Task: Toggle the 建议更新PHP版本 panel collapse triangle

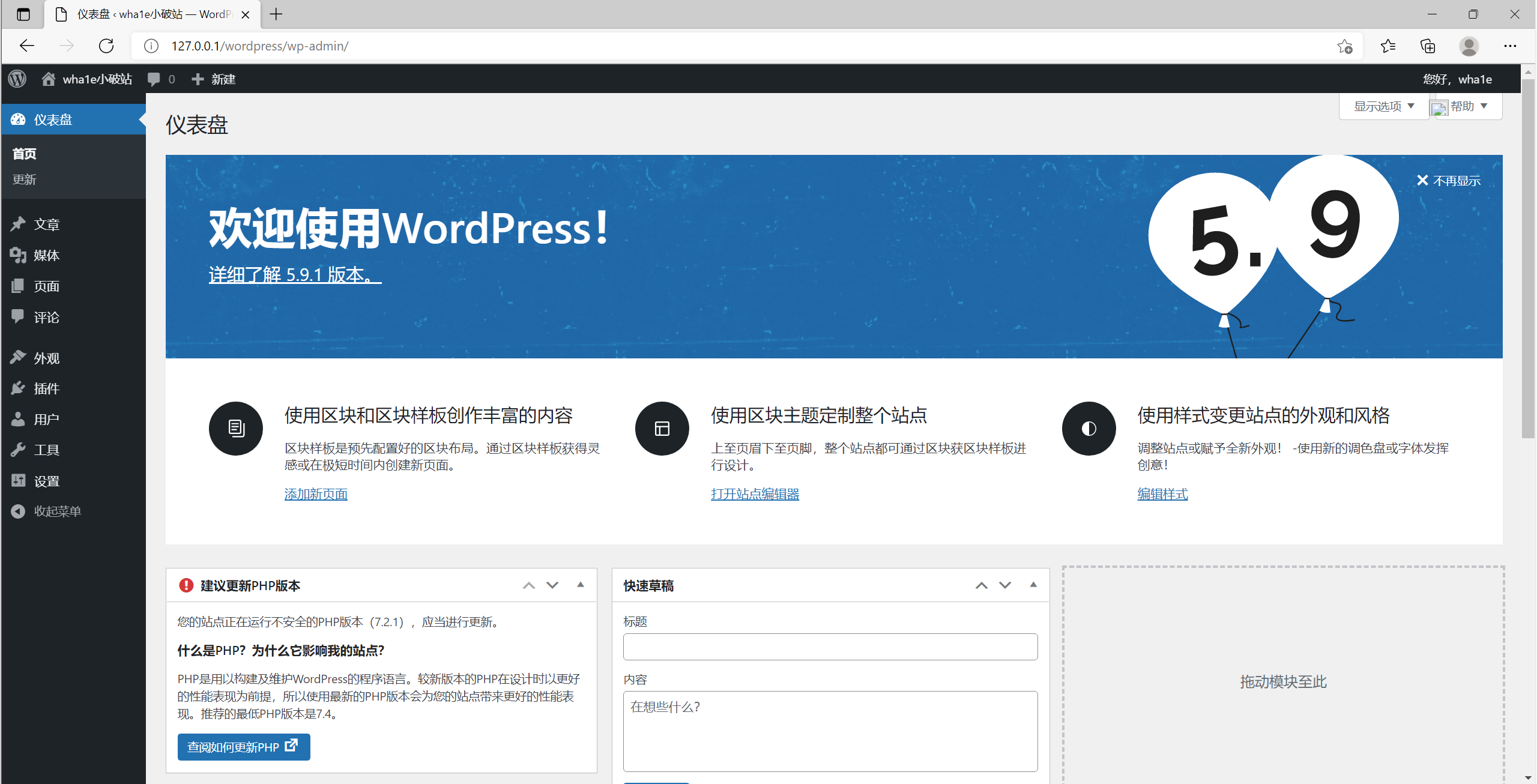Action: pyautogui.click(x=581, y=585)
